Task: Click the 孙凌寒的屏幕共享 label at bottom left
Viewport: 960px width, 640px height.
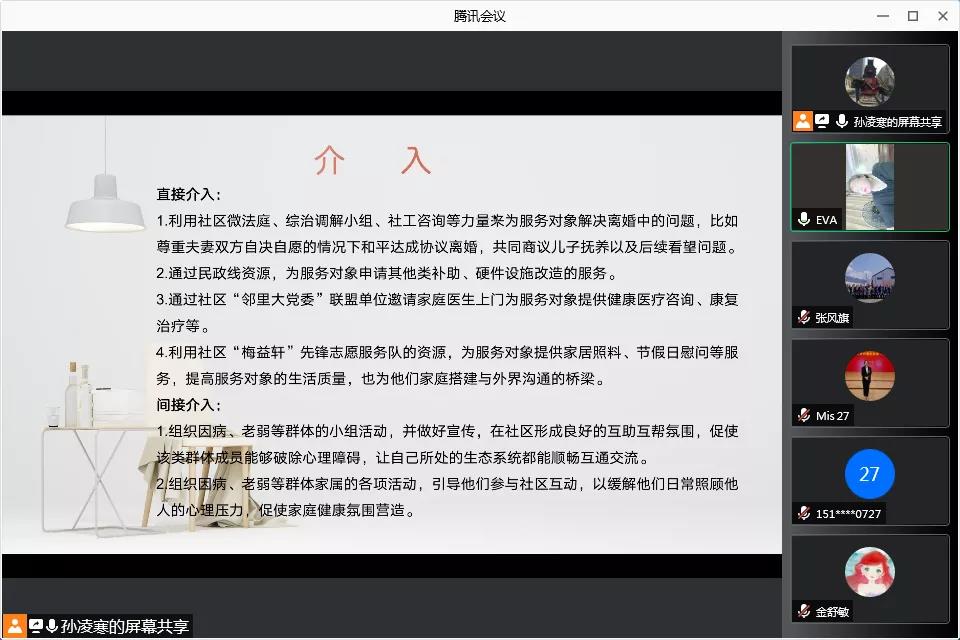Action: coord(124,627)
